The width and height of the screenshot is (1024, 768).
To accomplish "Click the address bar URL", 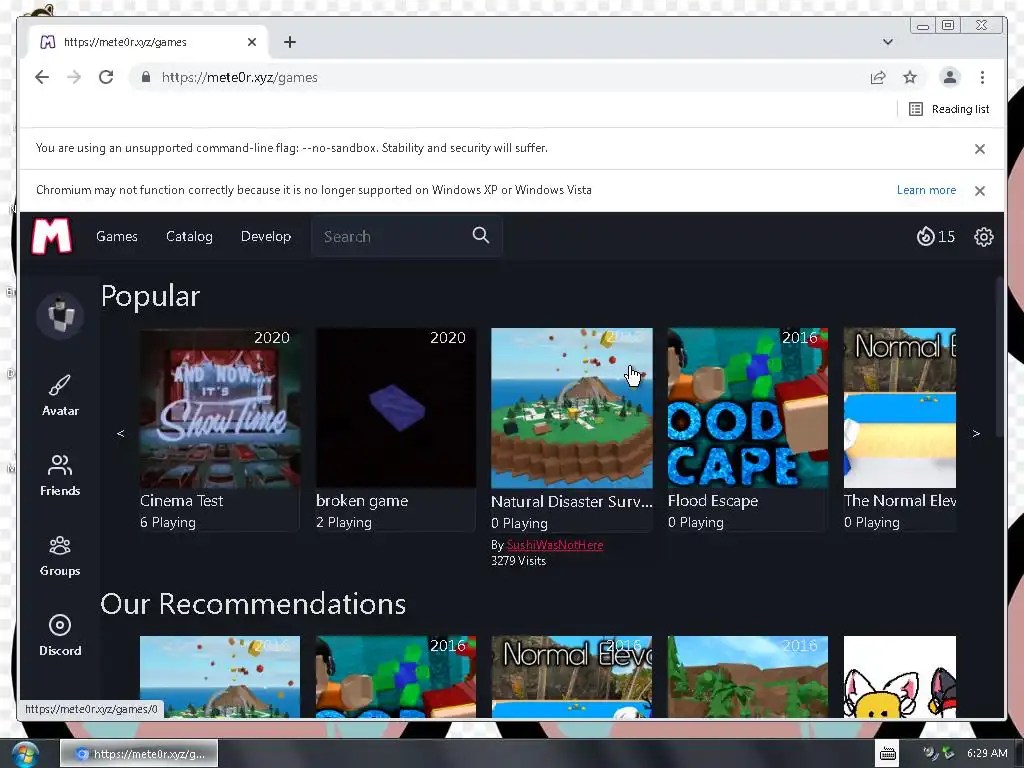I will (240, 78).
